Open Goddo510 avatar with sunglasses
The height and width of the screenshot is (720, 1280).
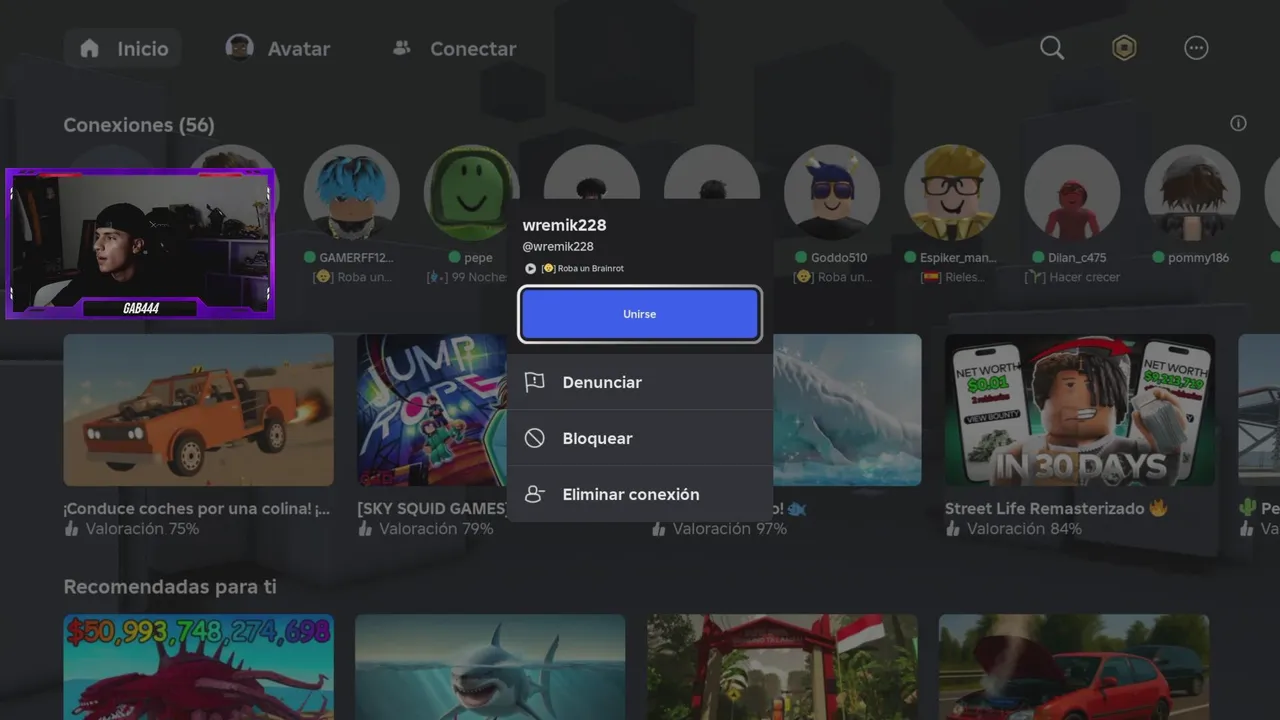point(832,193)
